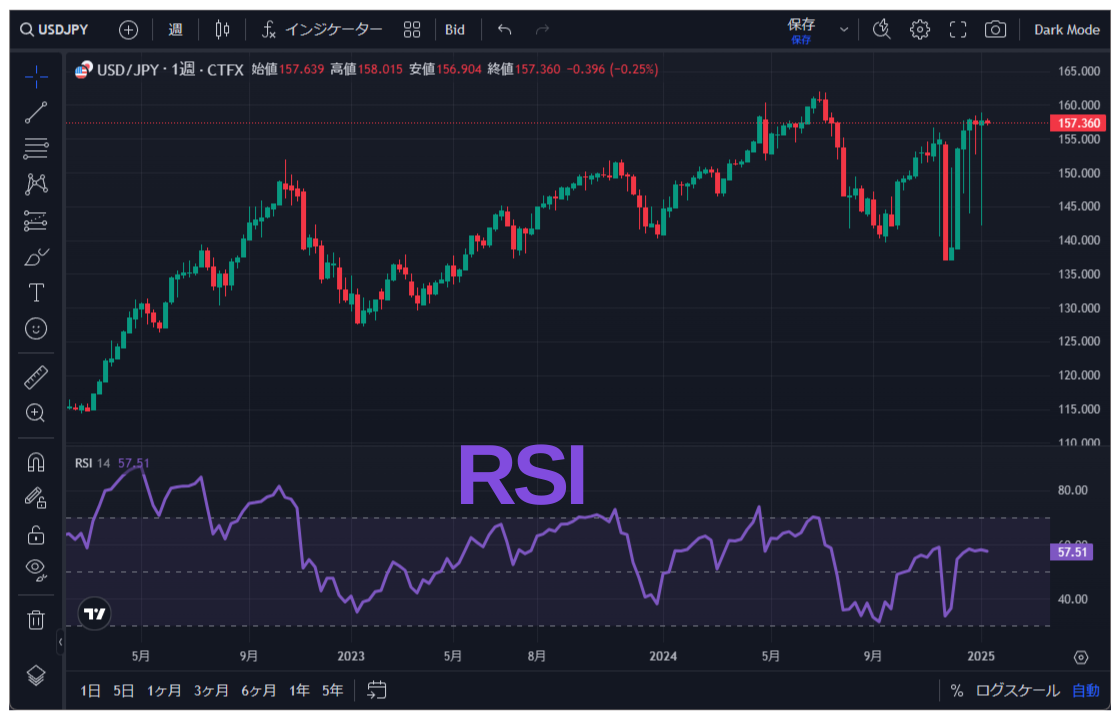This screenshot has height=720, width=1120.
Task: Activate the zoom in tool
Action: (36, 413)
